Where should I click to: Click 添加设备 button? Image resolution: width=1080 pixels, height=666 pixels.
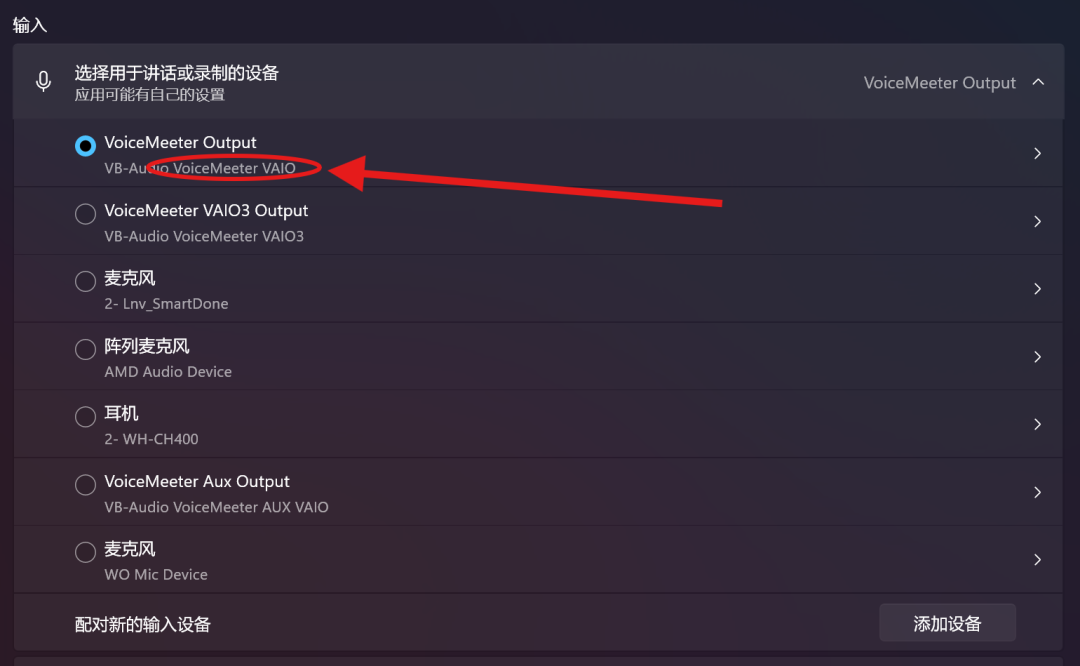click(947, 623)
